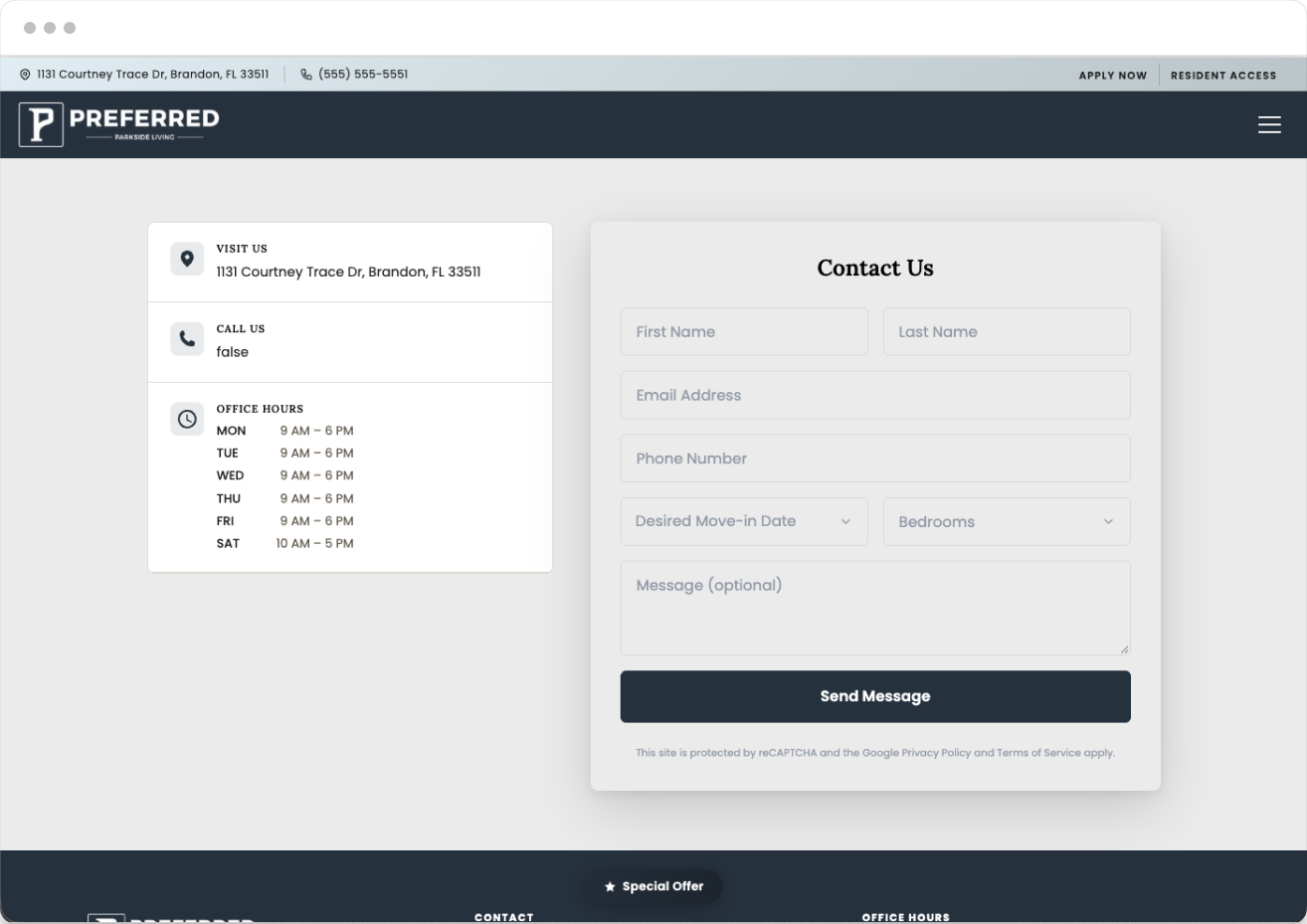This screenshot has width=1307, height=924.
Task: Focus the First Name field
Action: click(744, 331)
